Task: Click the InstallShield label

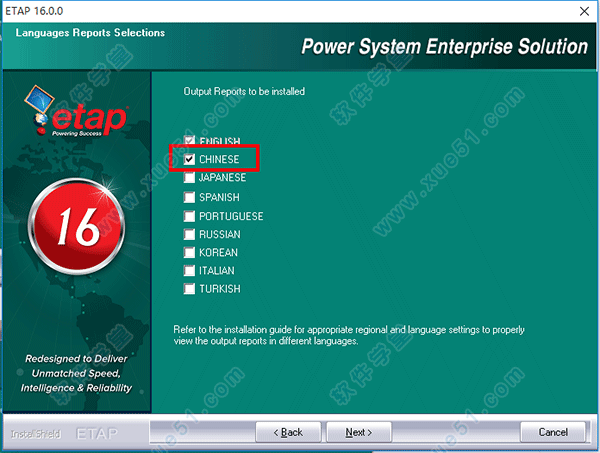Action: click(x=36, y=434)
